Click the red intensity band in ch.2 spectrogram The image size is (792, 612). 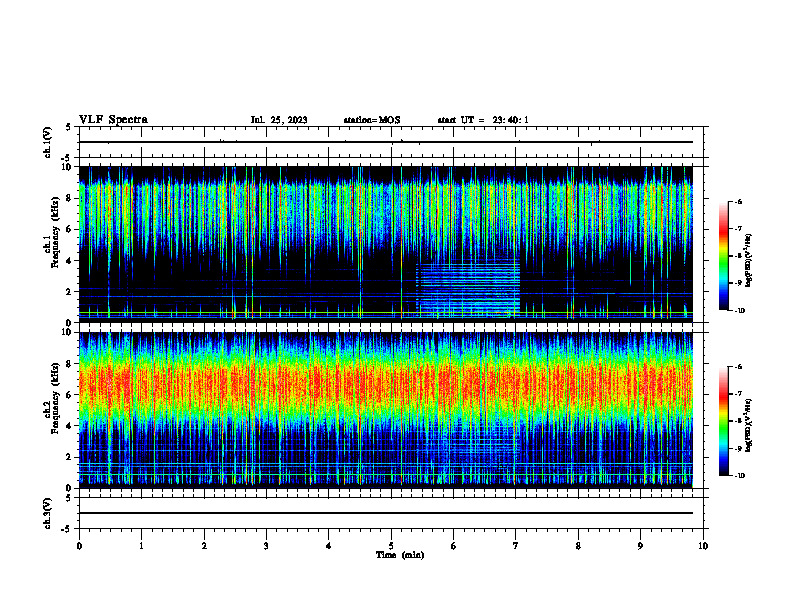386,386
